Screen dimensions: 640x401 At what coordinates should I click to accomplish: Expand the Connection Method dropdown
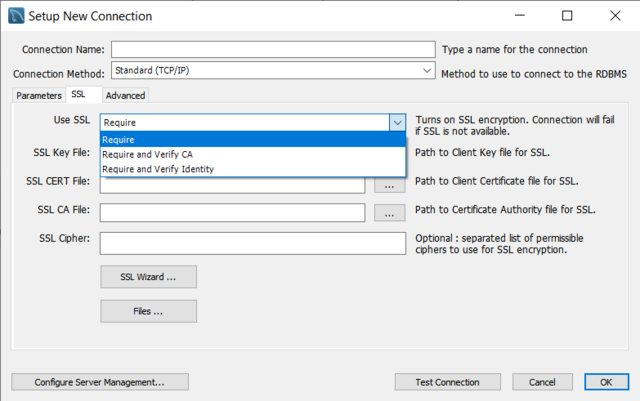coord(427,72)
